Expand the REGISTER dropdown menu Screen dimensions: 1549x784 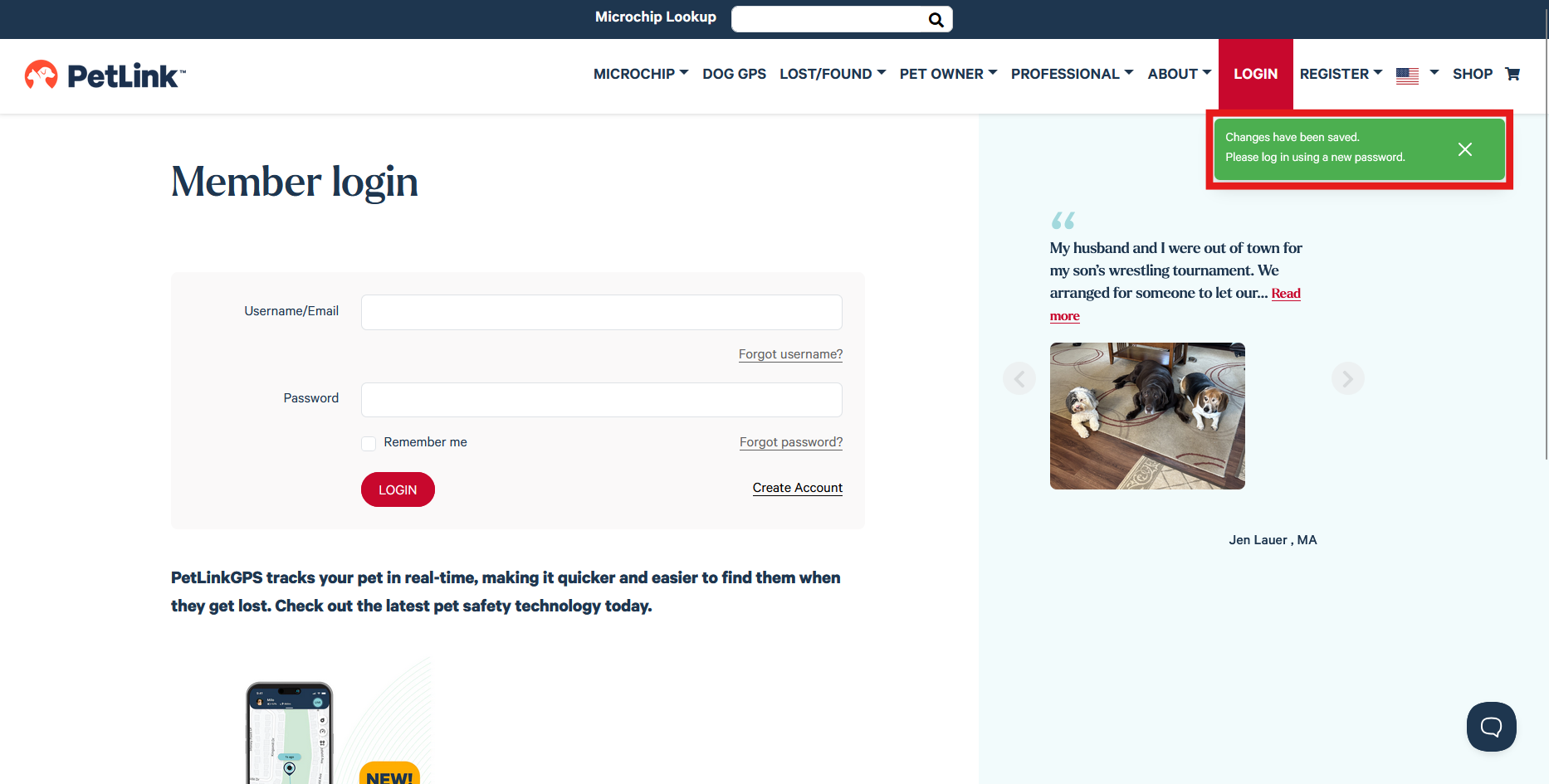1341,74
